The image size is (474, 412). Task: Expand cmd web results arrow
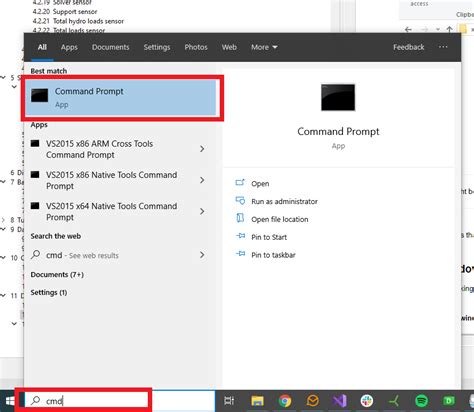pyautogui.click(x=202, y=255)
